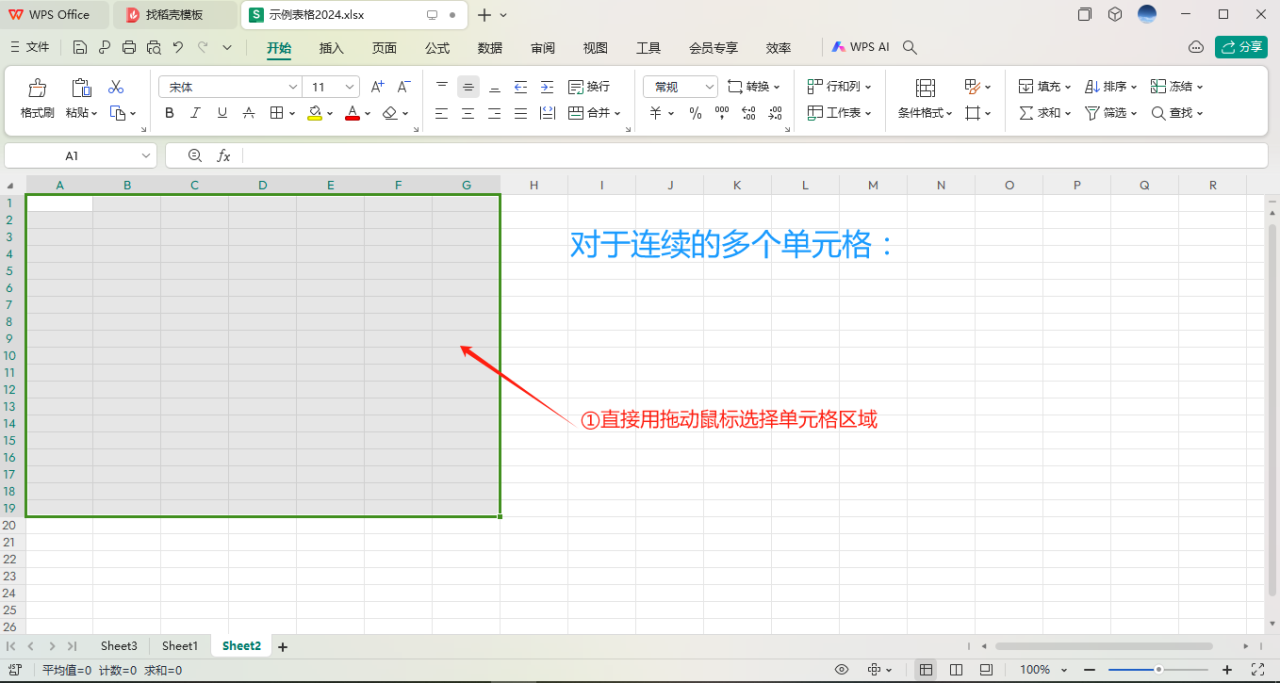Click the Print Preview icon
The width and height of the screenshot is (1280, 683).
click(x=153, y=47)
